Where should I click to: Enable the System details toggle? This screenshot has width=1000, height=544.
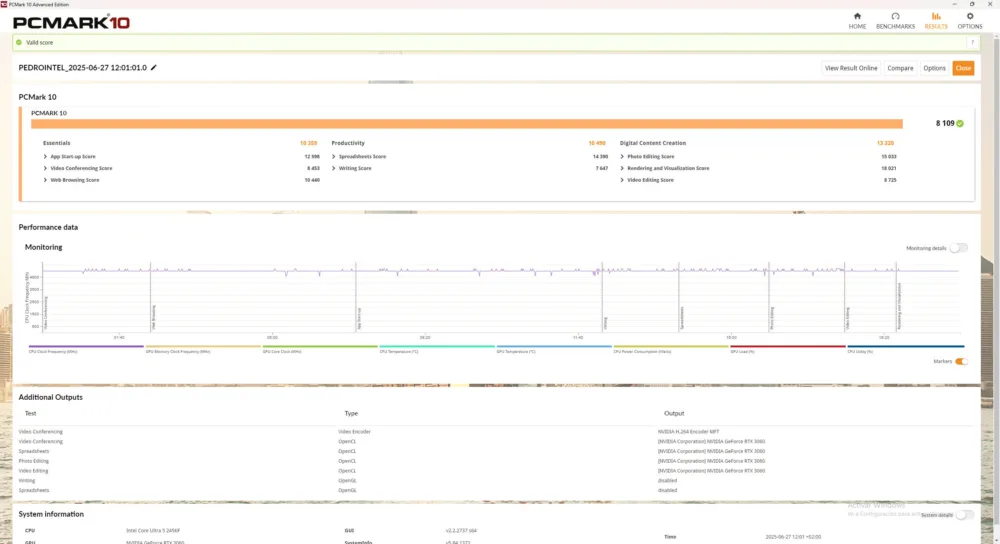click(x=965, y=515)
